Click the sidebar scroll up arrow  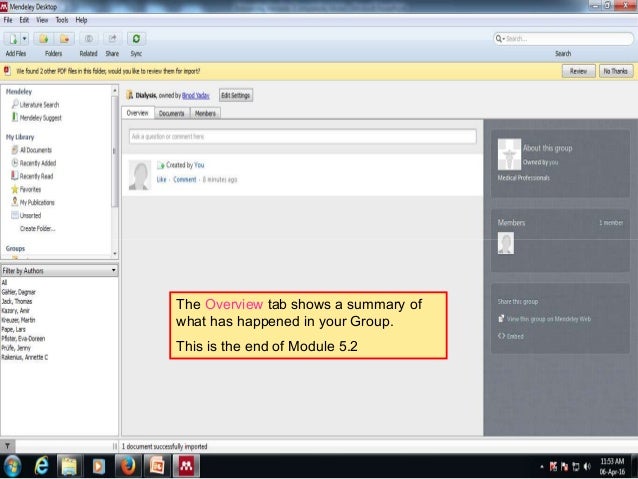115,90
